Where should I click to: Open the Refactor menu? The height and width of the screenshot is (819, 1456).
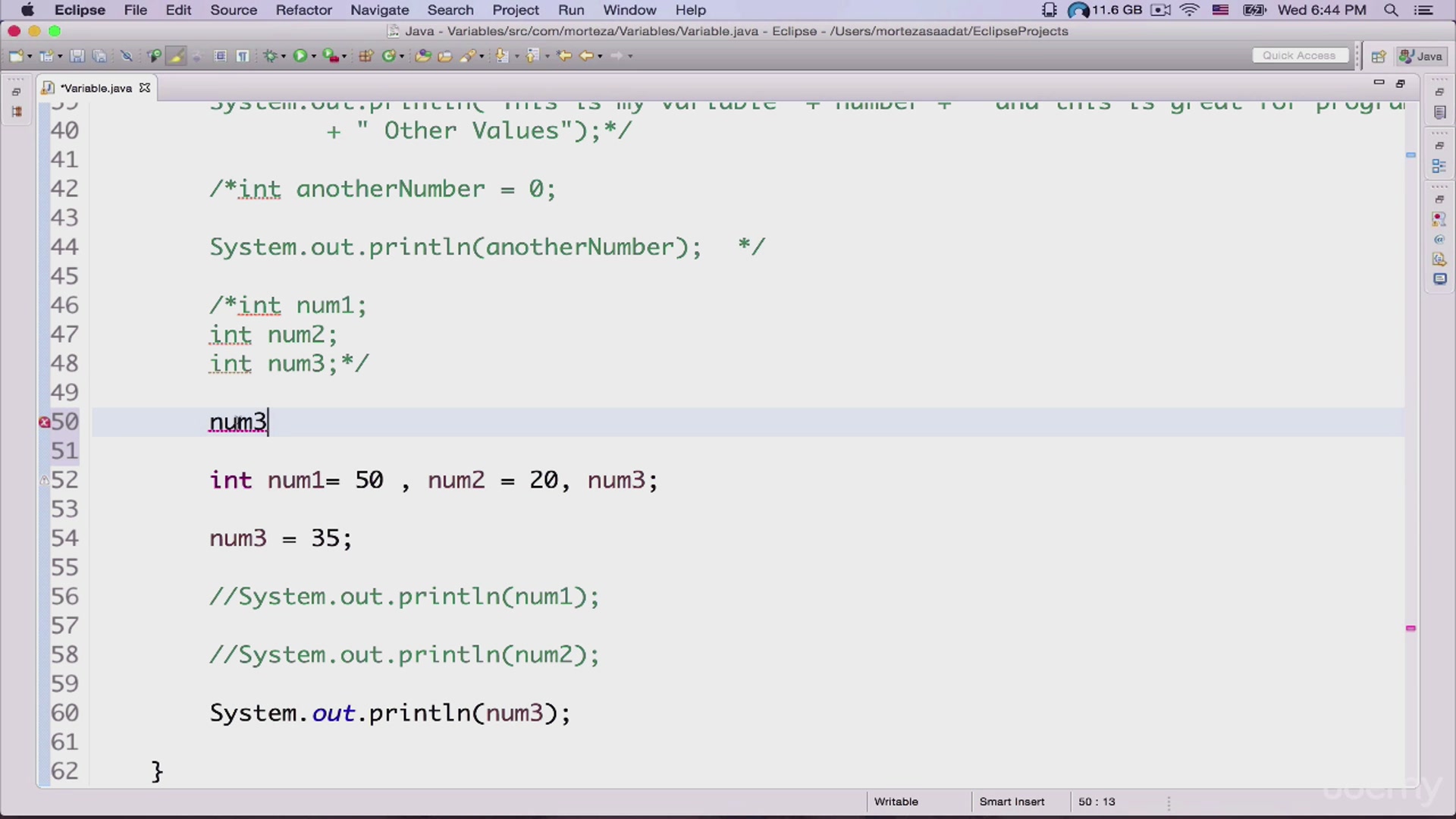(303, 10)
